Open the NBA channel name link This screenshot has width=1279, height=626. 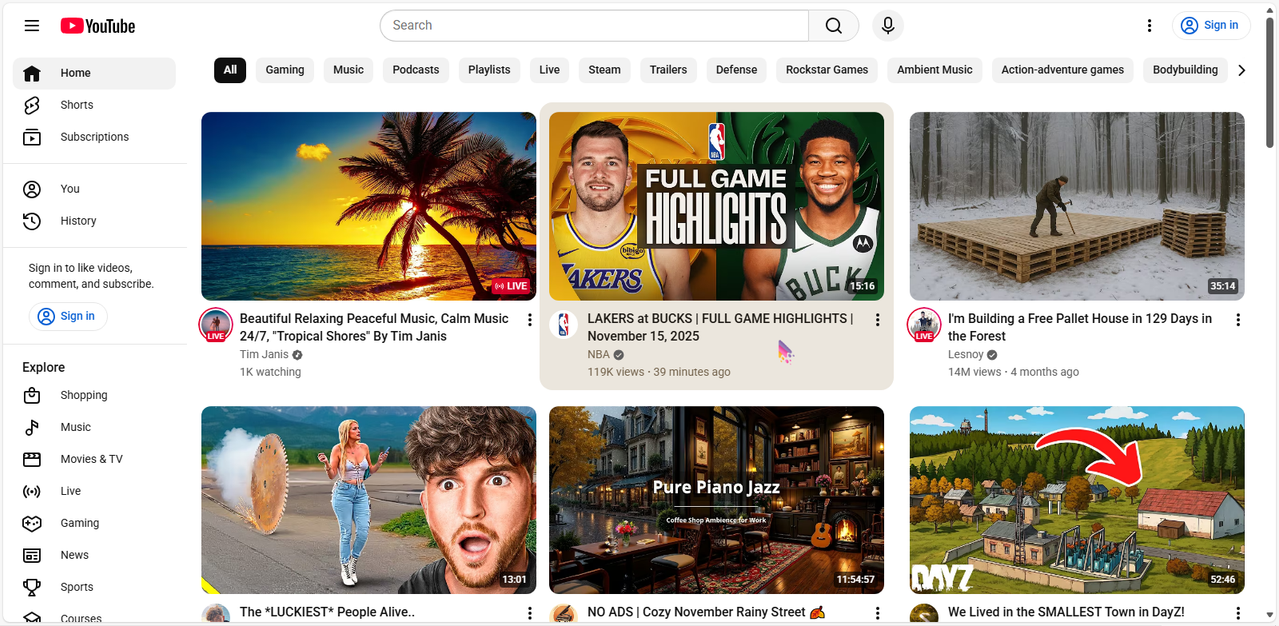click(598, 355)
